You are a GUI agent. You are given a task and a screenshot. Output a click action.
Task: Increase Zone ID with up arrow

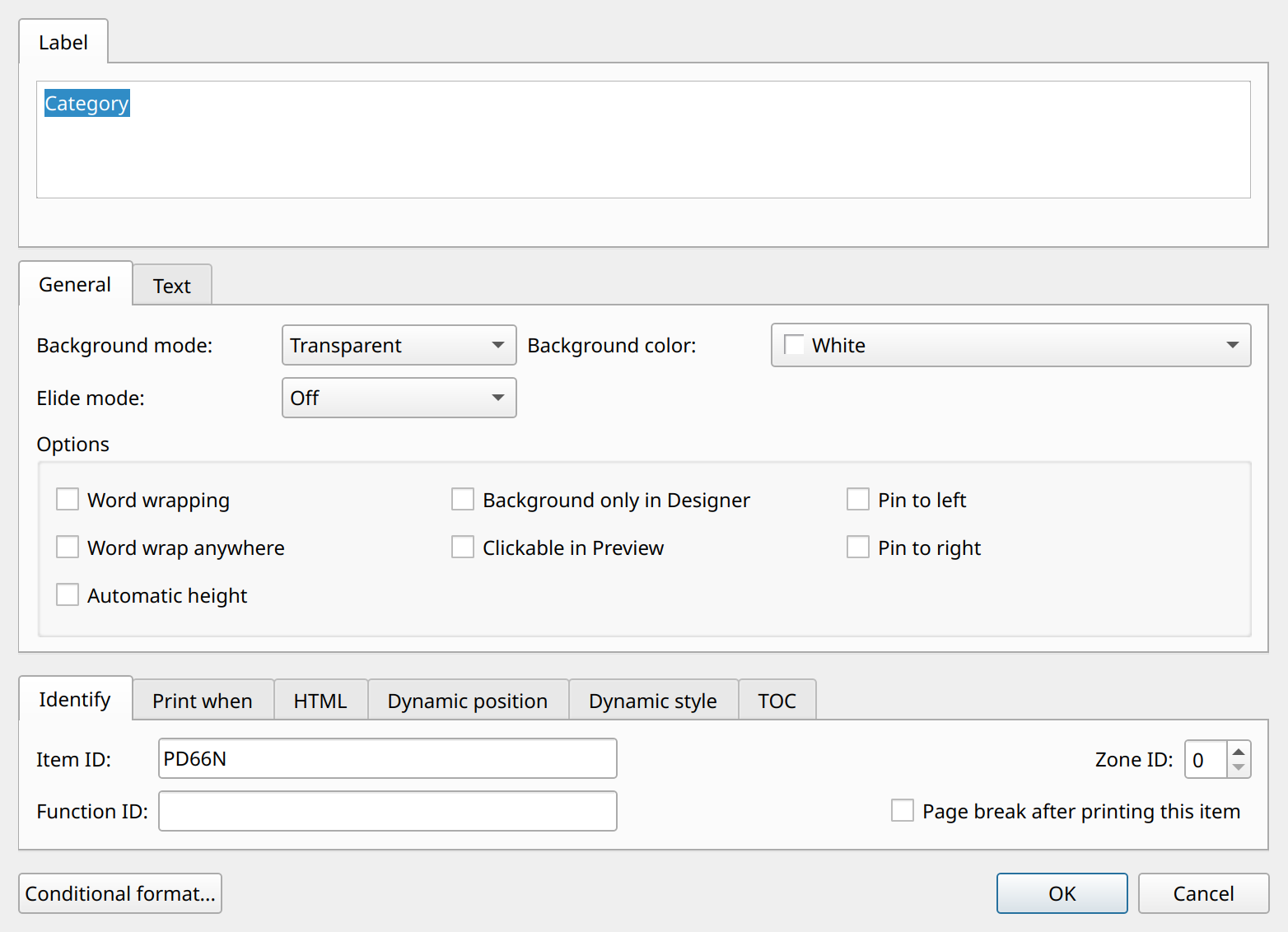tap(1239, 751)
